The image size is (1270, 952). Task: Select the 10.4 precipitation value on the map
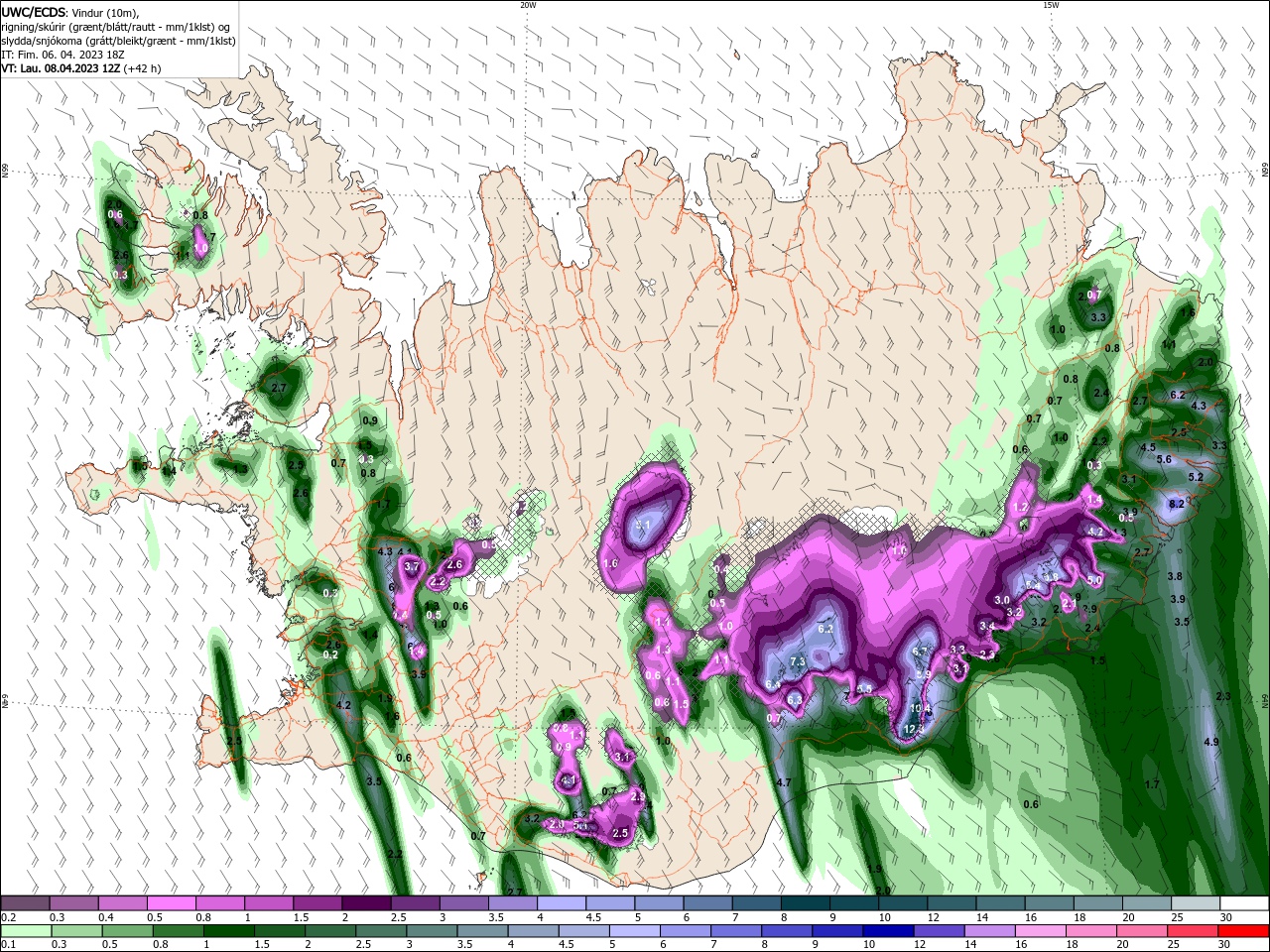pyautogui.click(x=921, y=708)
